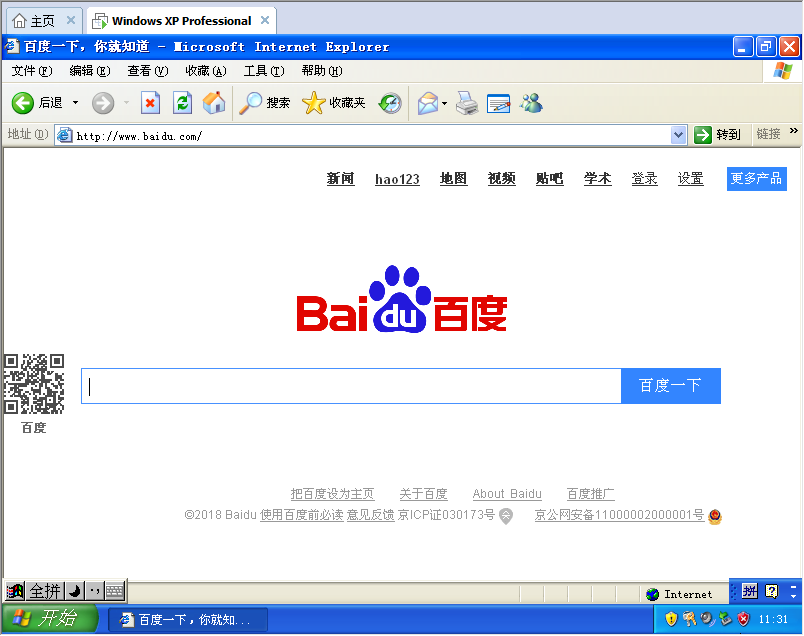Click the yellow security shield tray icon
The width and height of the screenshot is (804, 636).
click(671, 619)
